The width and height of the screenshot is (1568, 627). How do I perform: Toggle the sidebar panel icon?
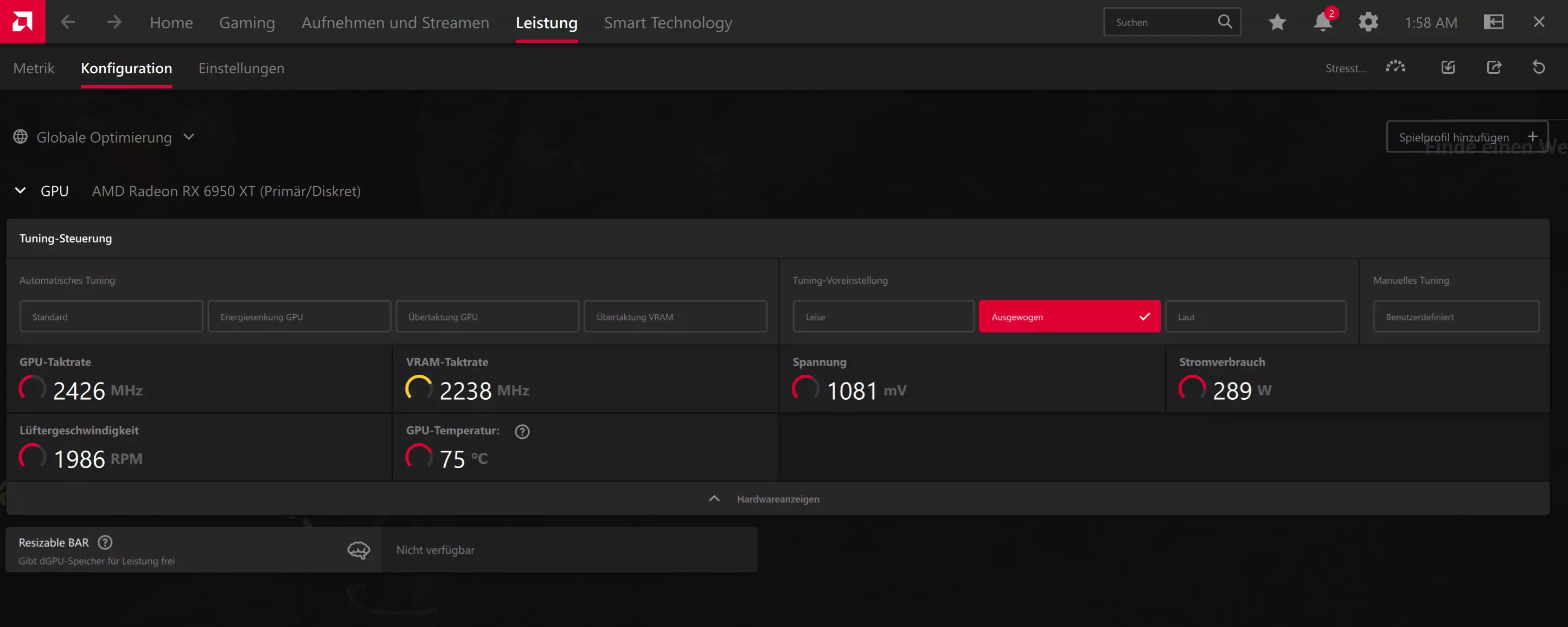pyautogui.click(x=1494, y=23)
